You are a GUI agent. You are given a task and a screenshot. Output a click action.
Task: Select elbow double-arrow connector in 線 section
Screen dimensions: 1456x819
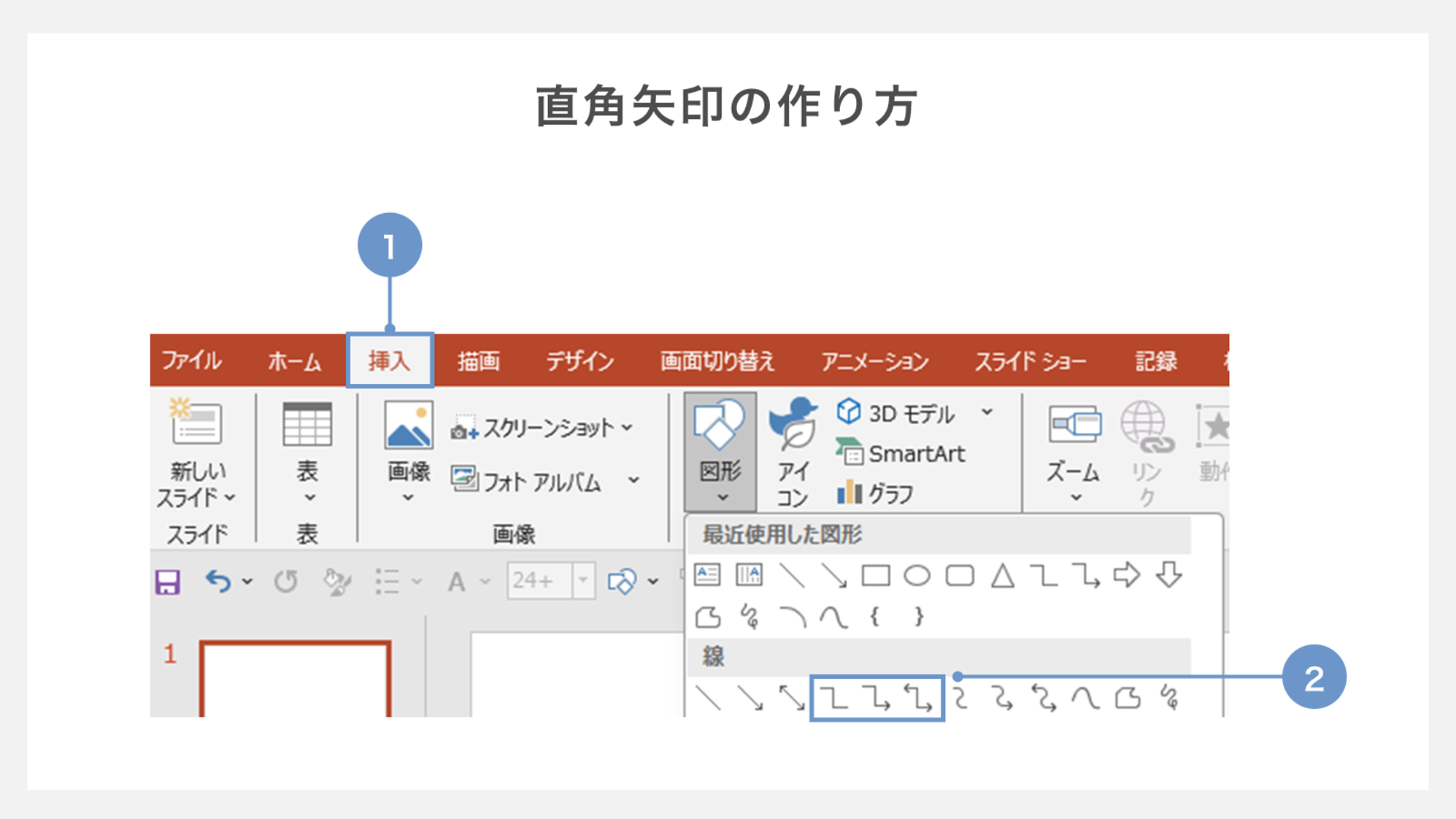tap(919, 699)
